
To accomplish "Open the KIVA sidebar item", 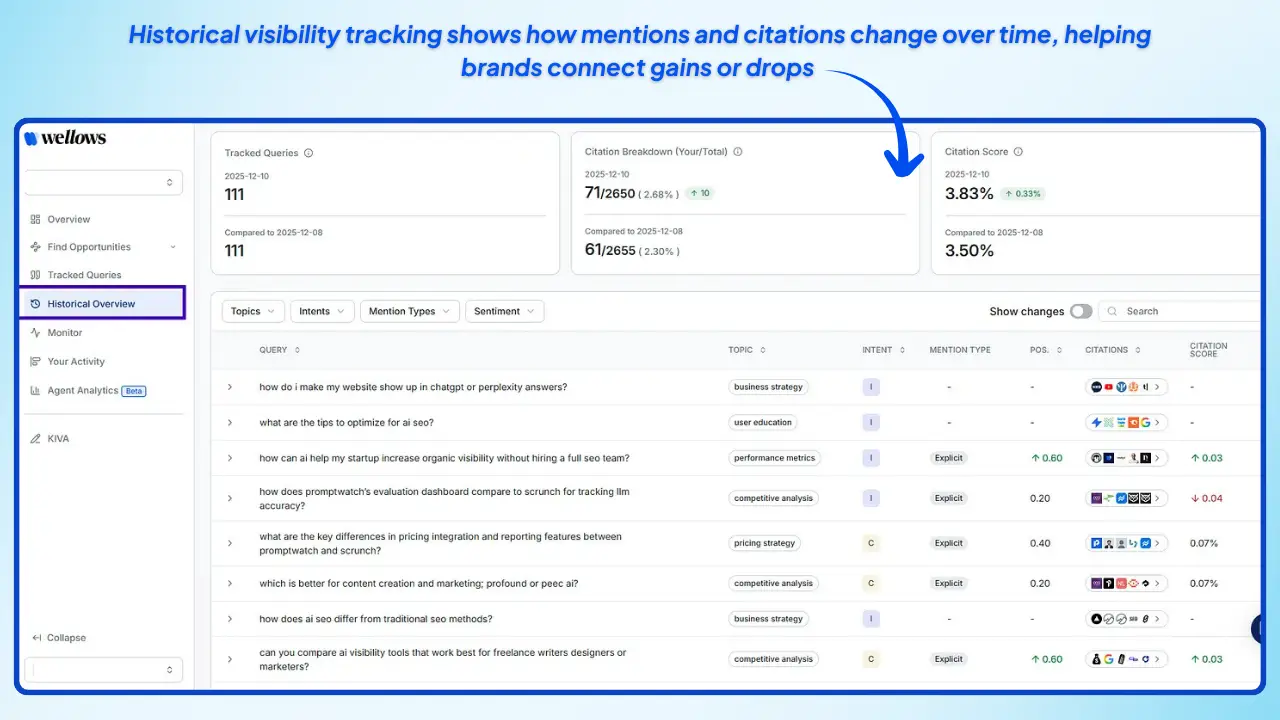I will [58, 439].
